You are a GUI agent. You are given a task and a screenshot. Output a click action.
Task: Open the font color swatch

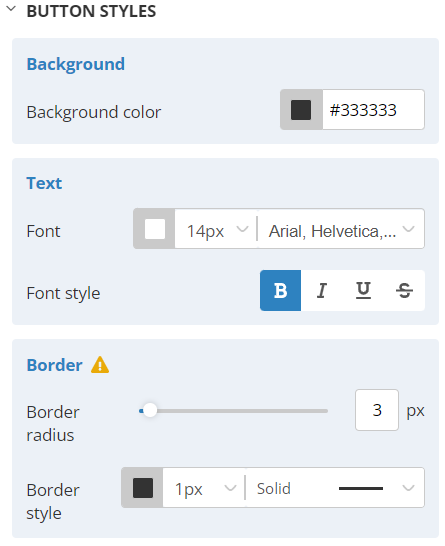click(x=154, y=229)
